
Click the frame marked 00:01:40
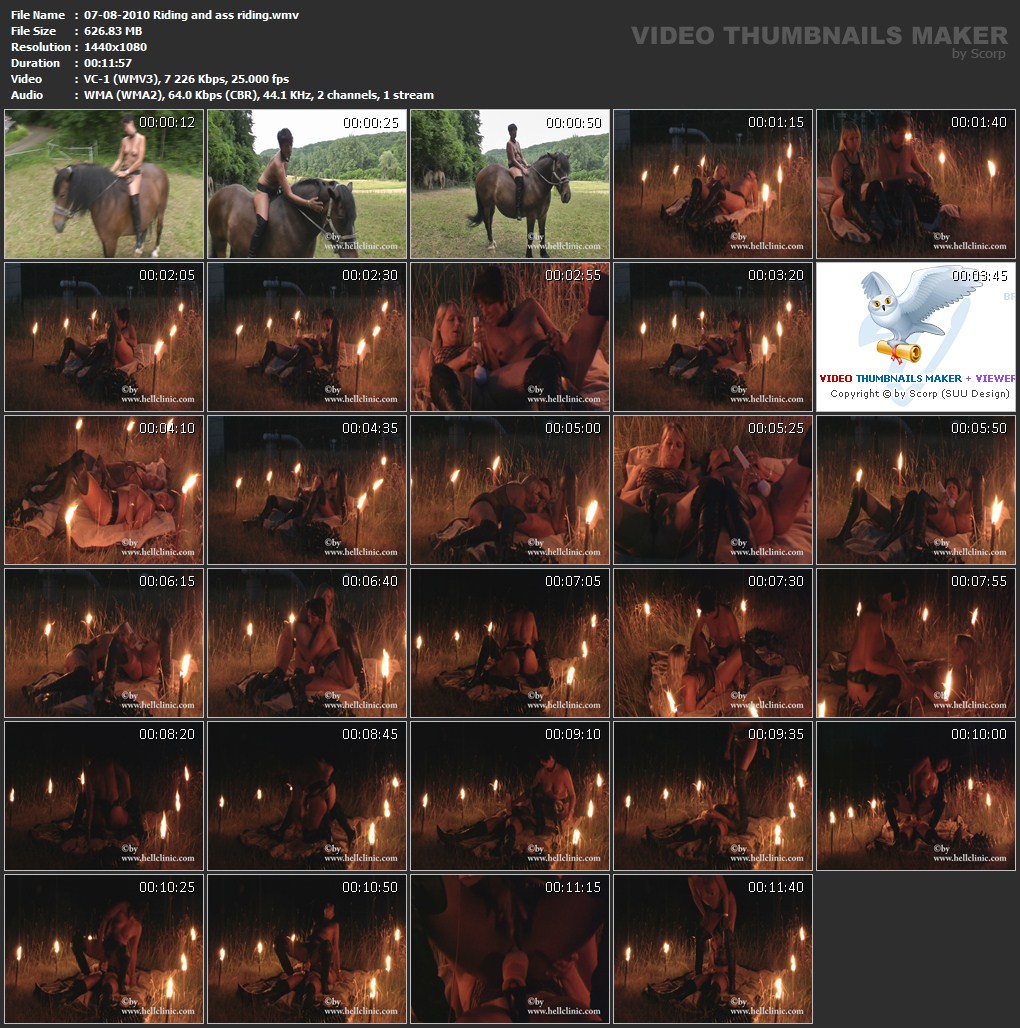point(916,185)
